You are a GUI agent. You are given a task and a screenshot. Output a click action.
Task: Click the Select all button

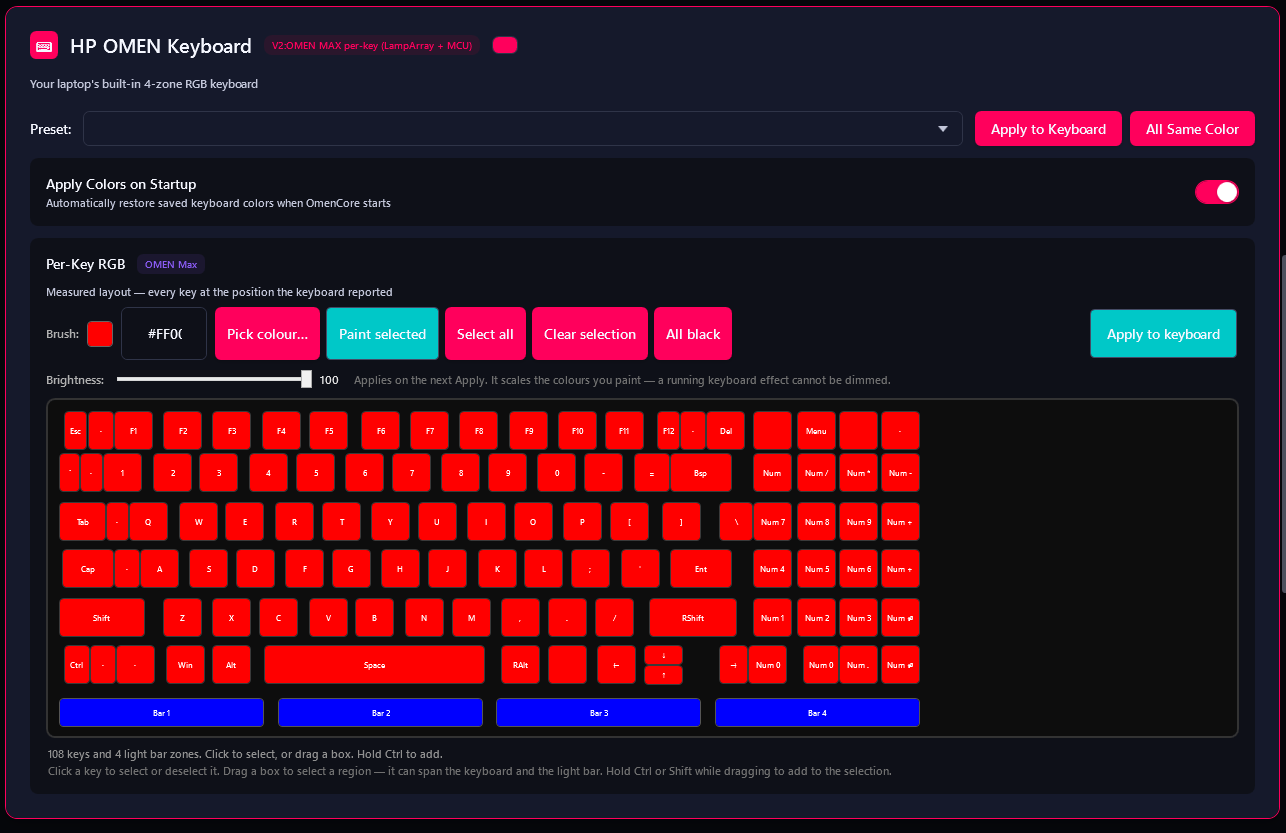click(x=485, y=334)
